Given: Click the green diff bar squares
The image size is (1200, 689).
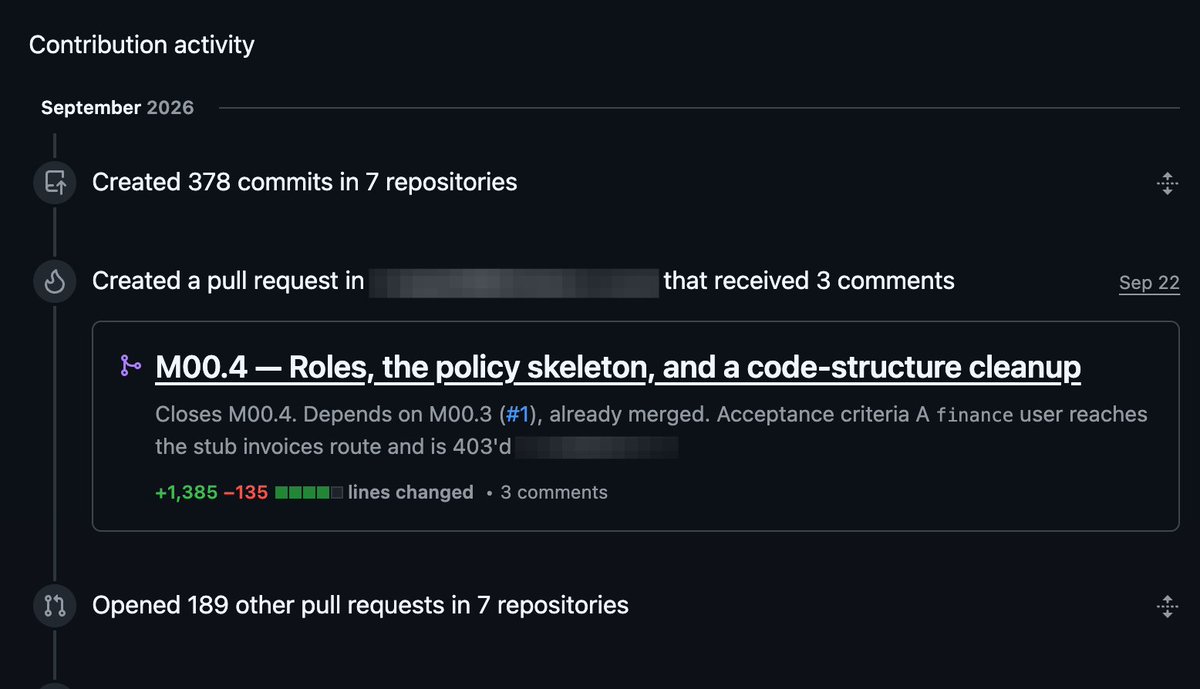Looking at the screenshot, I should tap(309, 492).
